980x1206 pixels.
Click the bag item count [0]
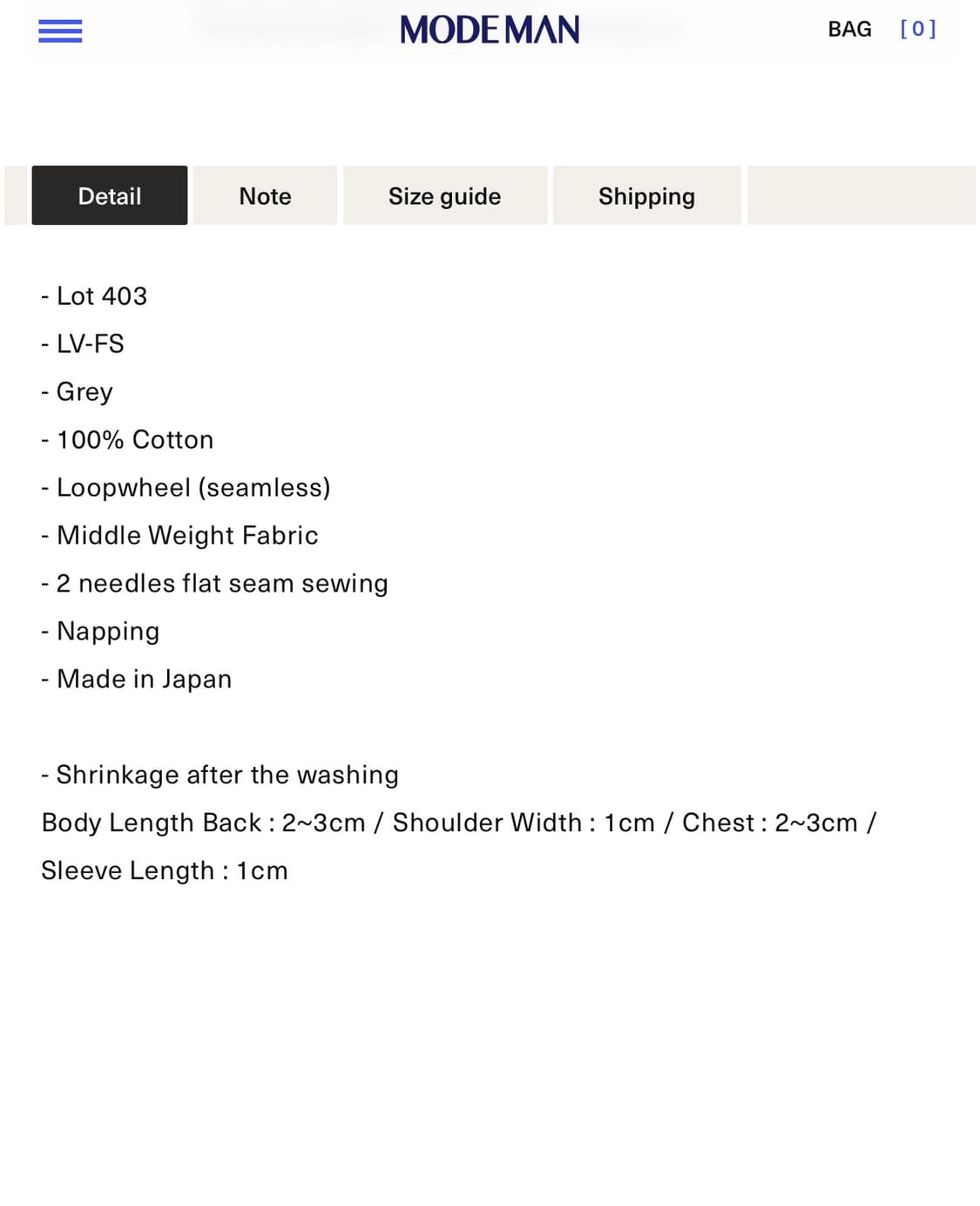[x=918, y=30]
